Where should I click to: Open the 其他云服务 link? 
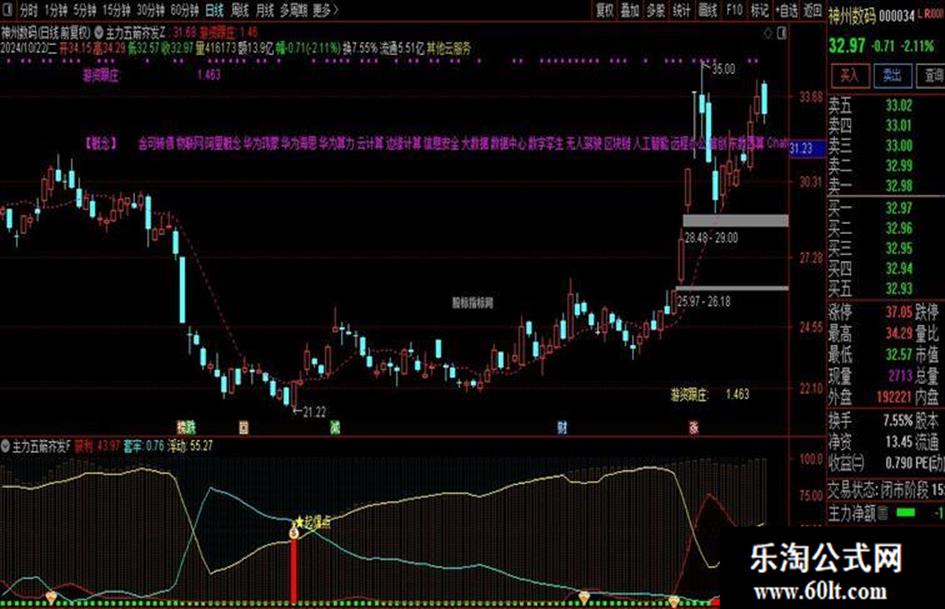(x=449, y=48)
